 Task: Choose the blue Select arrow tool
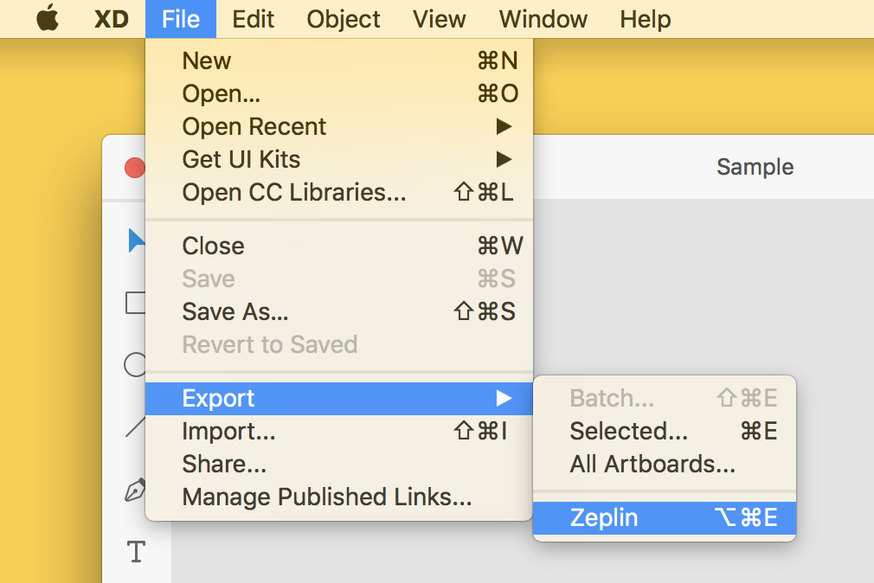(x=136, y=241)
